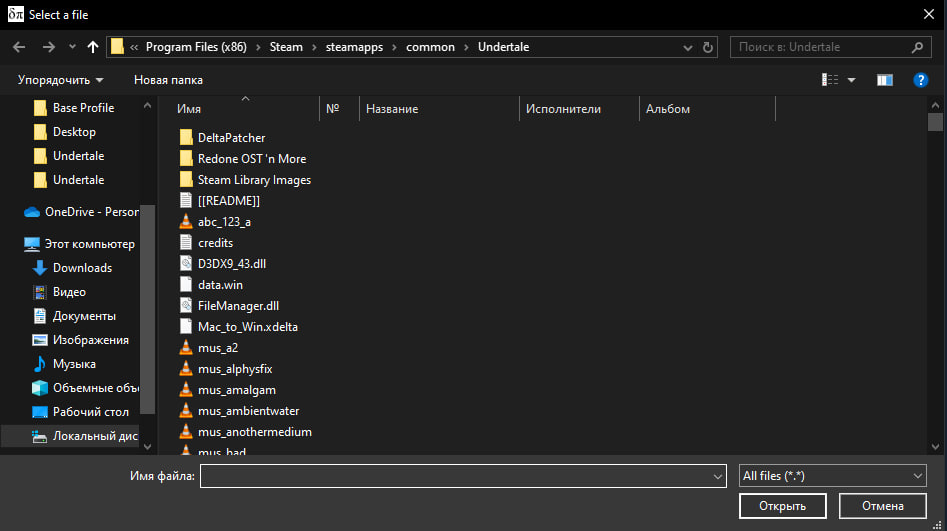Screen dimensions: 947x531
Task: Navigate to Steam breadcrumb
Action: 286,47
